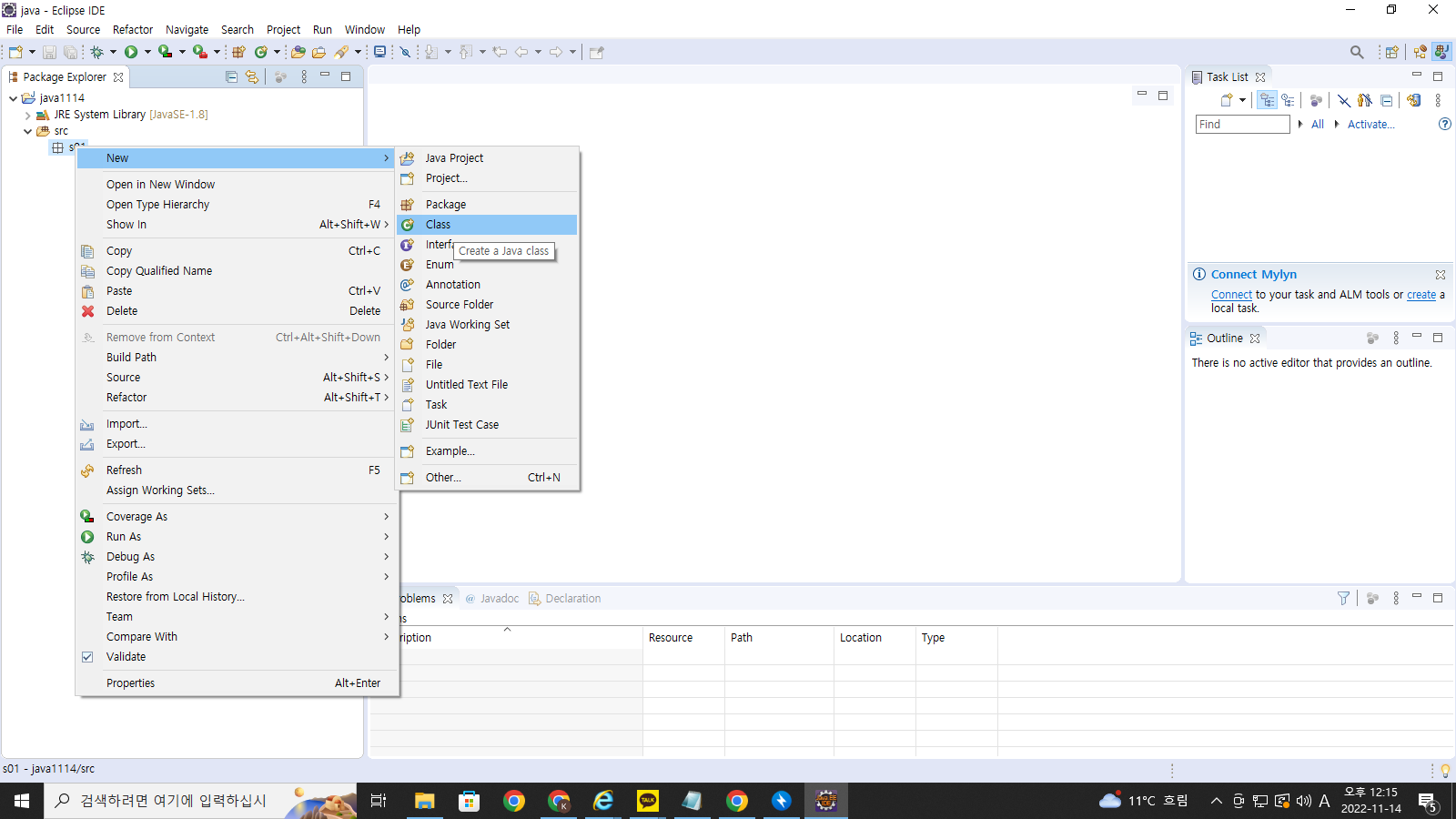
Task: Expand the JRE System Library node
Action: (x=28, y=116)
